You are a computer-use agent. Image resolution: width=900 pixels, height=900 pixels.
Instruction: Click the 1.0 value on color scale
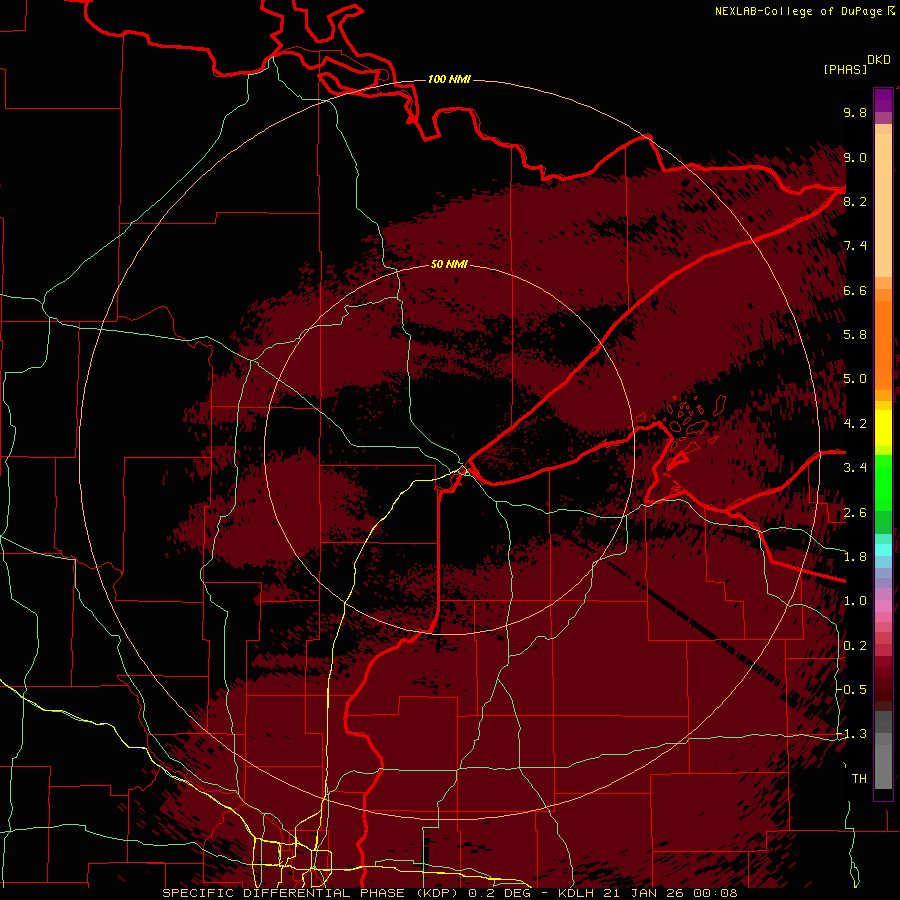click(855, 601)
